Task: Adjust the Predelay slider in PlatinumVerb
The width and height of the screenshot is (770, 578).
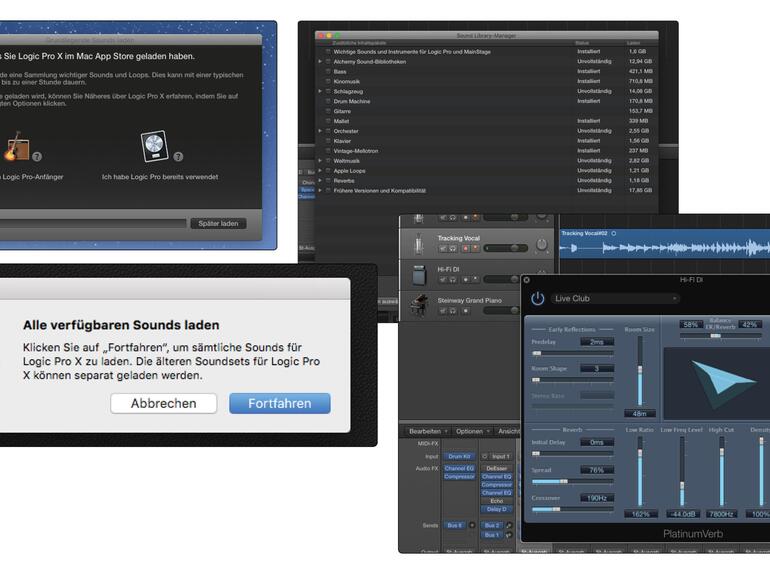Action: pyautogui.click(x=573, y=353)
